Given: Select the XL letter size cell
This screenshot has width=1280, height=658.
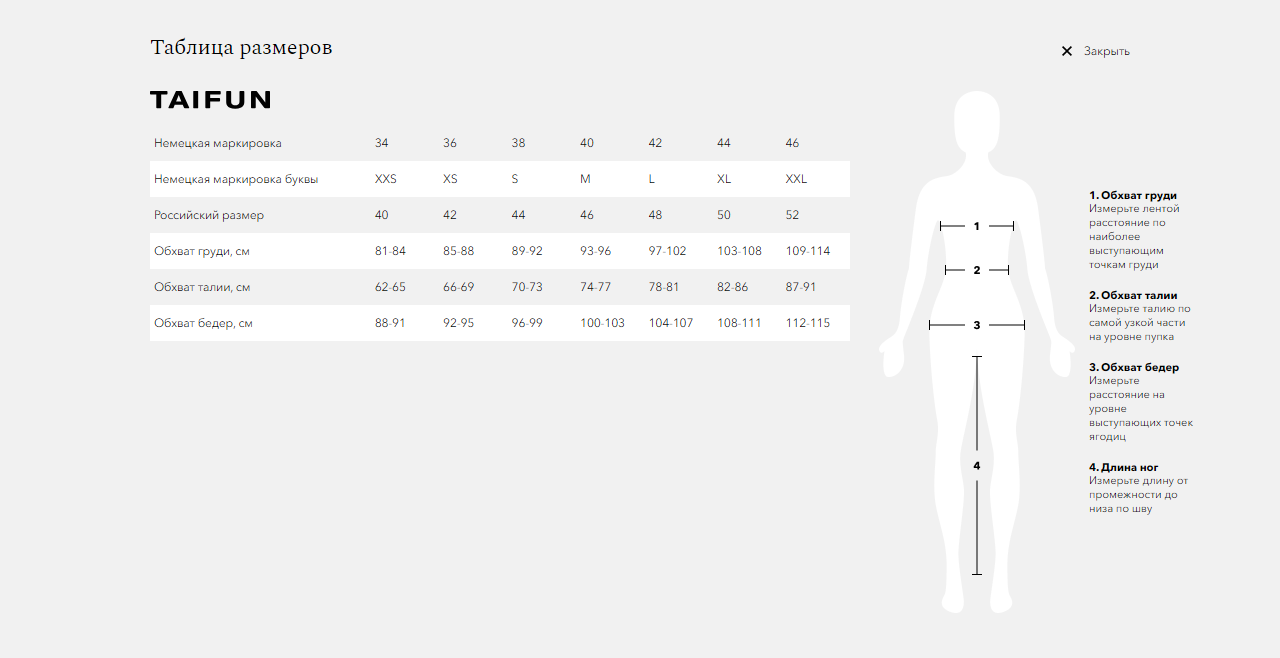Looking at the screenshot, I should click(724, 179).
